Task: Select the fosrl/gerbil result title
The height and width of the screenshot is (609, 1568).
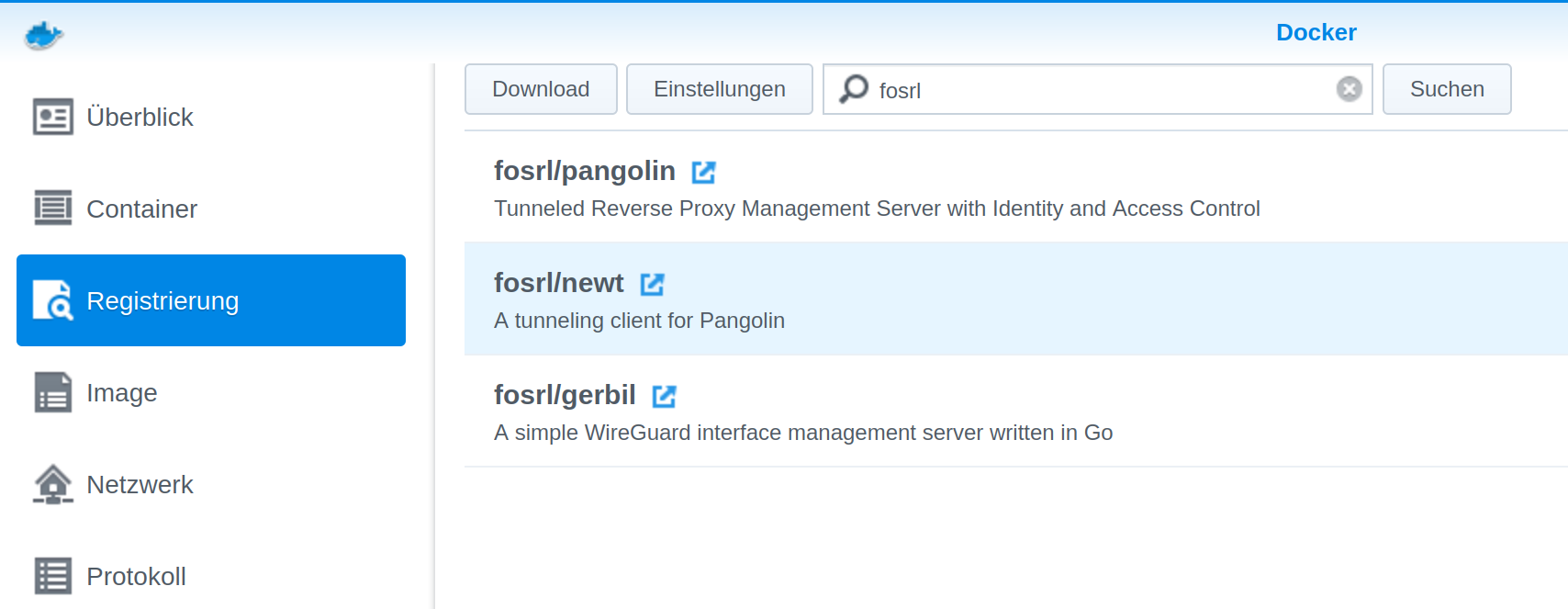Action: pos(565,395)
